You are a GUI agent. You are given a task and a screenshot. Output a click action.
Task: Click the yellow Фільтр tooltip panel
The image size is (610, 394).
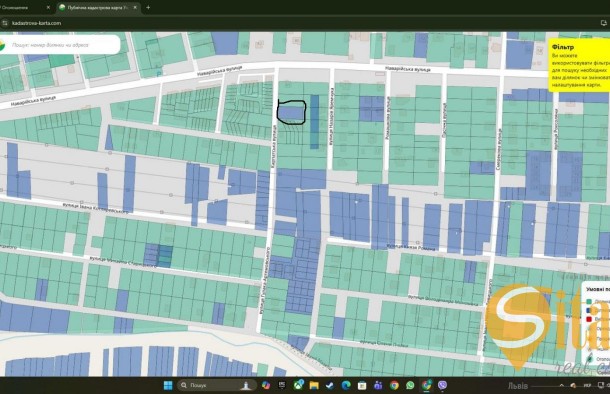pyautogui.click(x=579, y=65)
